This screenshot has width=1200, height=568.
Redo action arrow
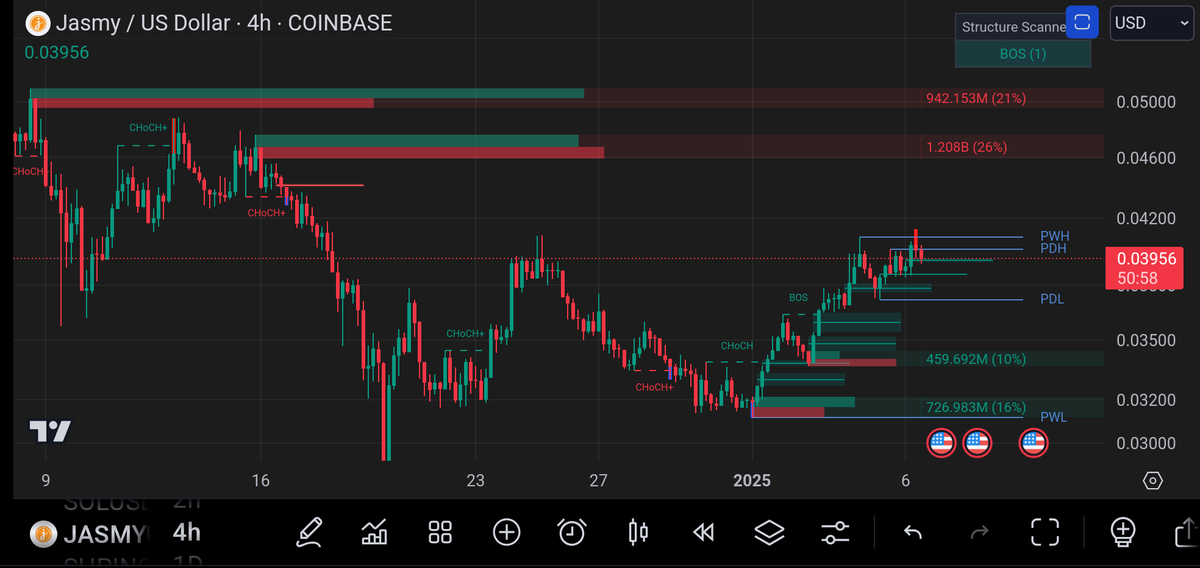point(980,532)
